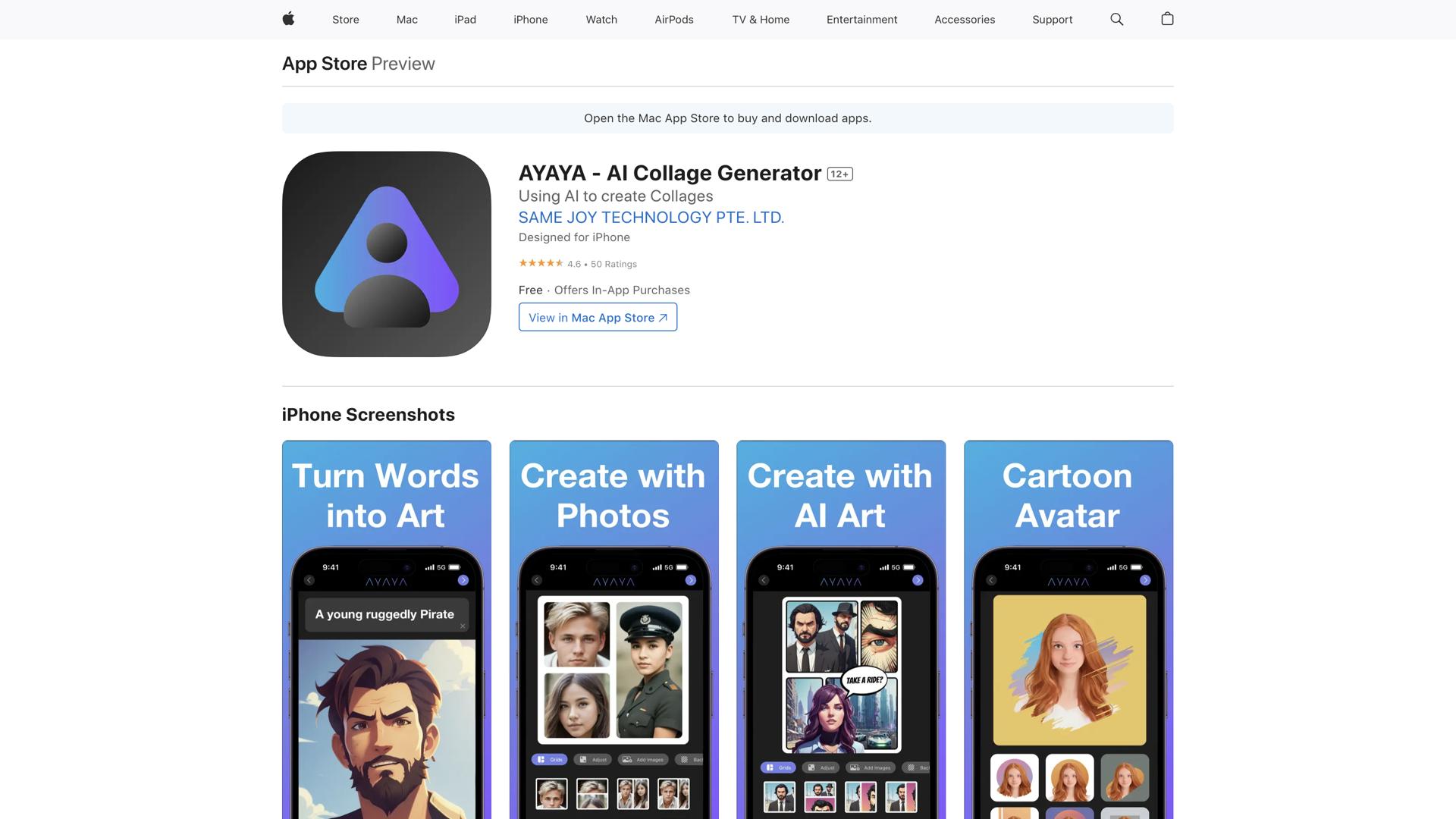Viewport: 1456px width, 819px height.
Task: Toggle the Grids tool in Create with Photos screenshot
Action: (550, 759)
